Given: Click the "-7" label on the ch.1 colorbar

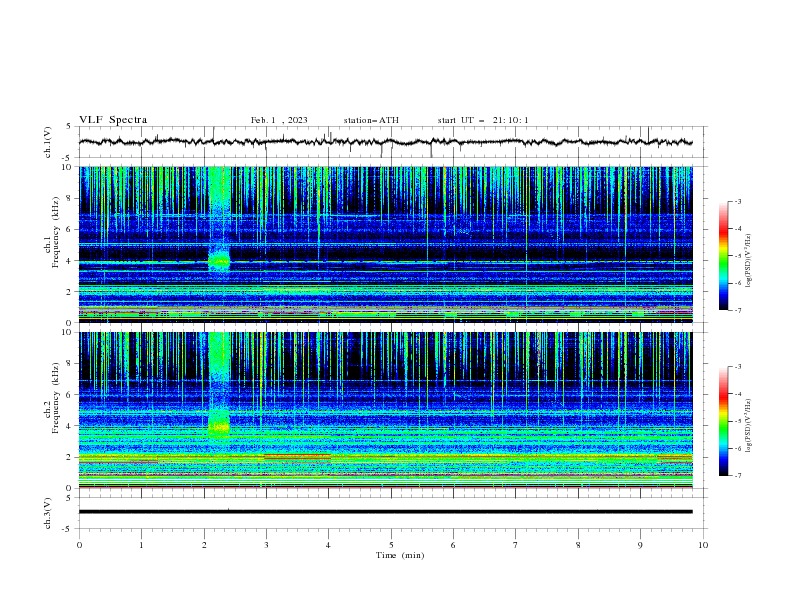Looking at the screenshot, I should click(x=738, y=310).
